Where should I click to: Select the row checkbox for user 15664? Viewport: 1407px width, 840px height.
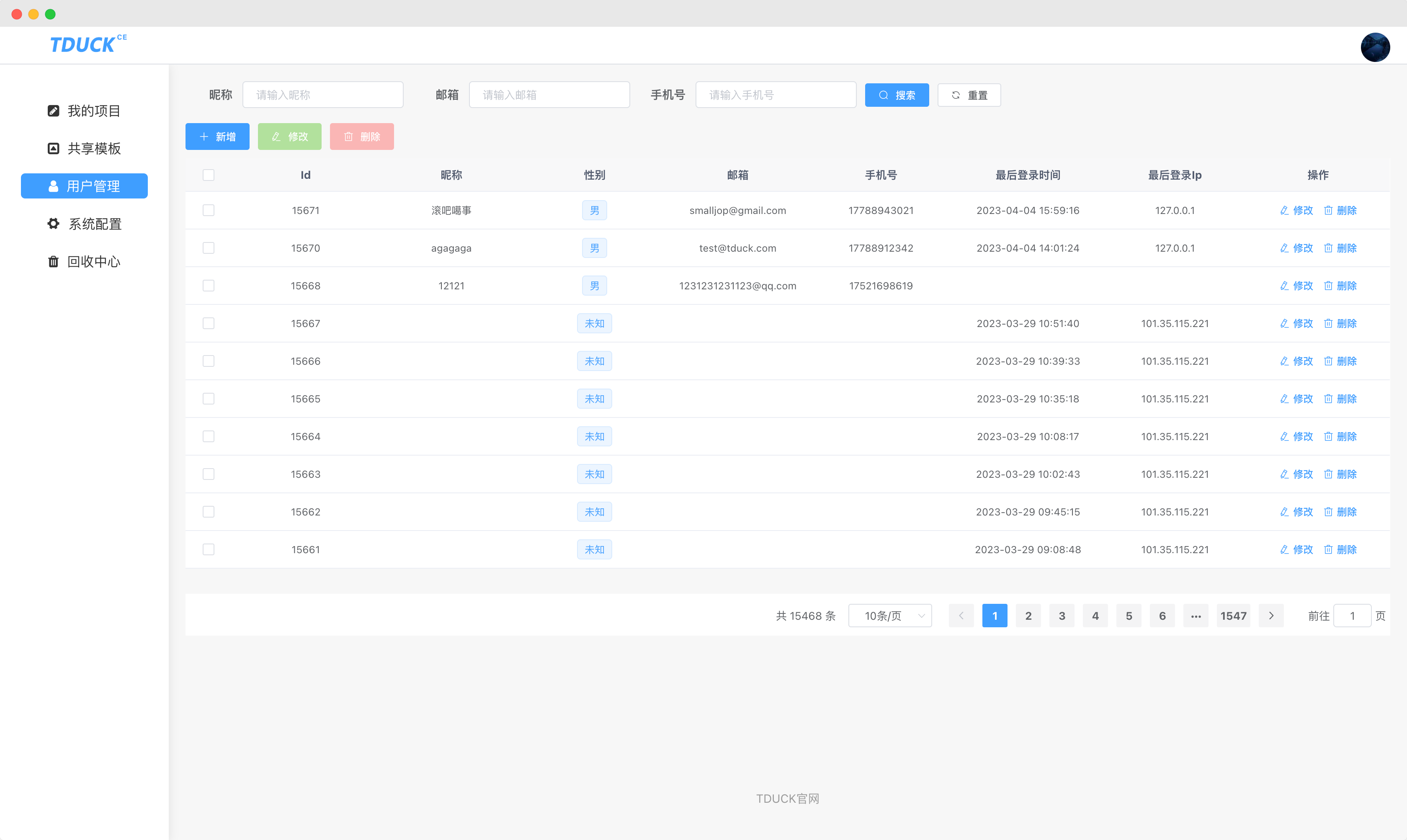click(208, 436)
